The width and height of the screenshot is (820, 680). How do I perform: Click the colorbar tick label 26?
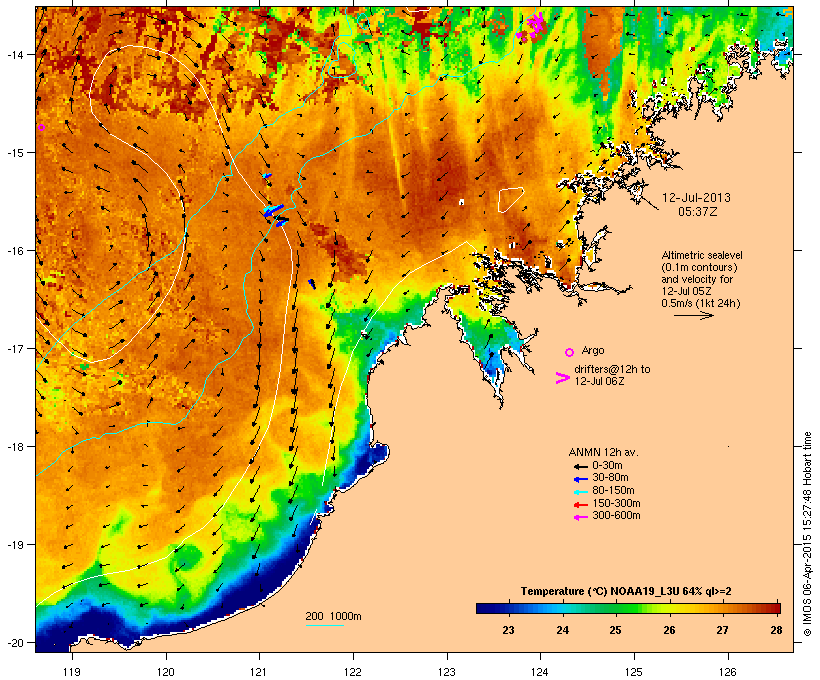[x=669, y=630]
